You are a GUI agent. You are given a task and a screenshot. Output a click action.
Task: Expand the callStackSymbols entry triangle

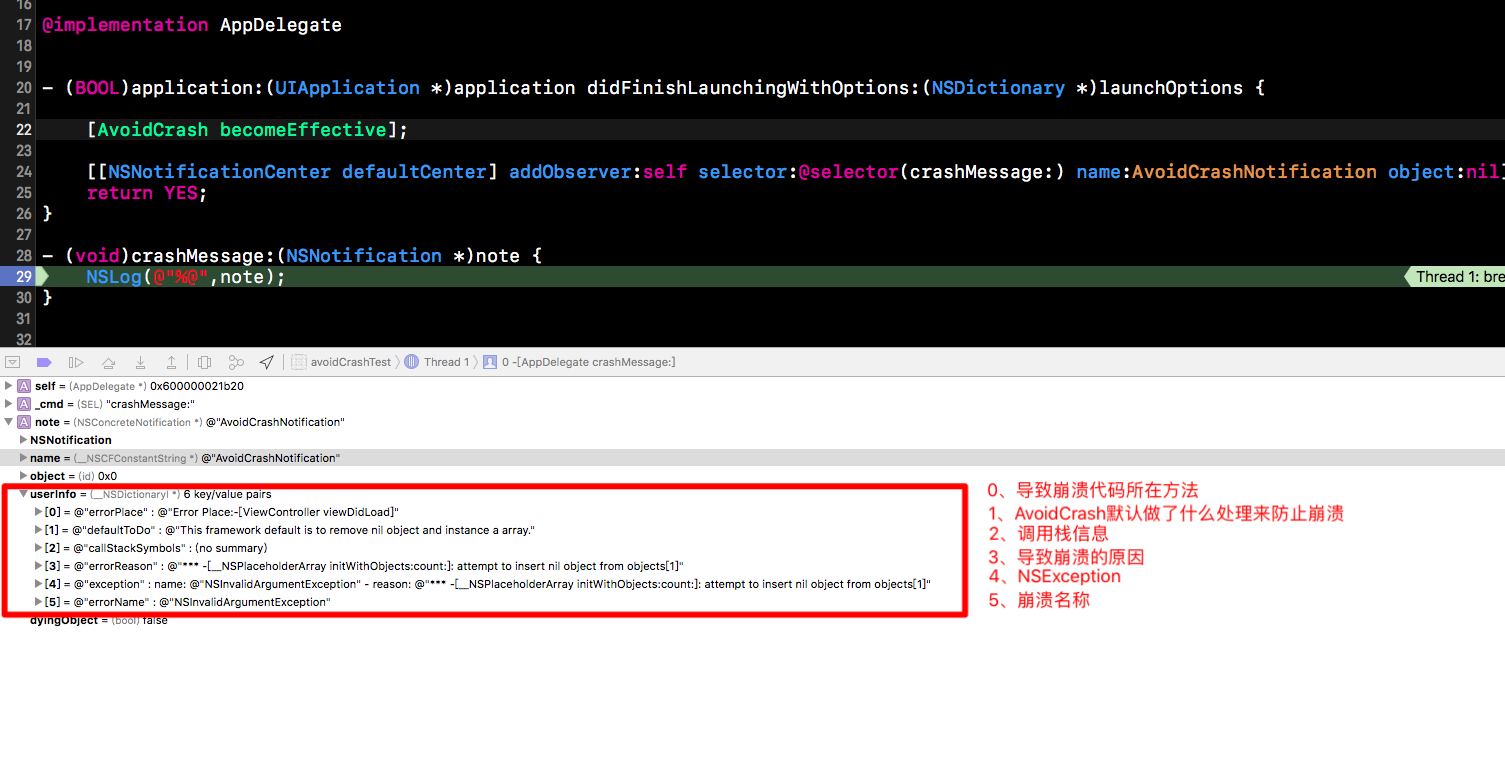(38, 548)
